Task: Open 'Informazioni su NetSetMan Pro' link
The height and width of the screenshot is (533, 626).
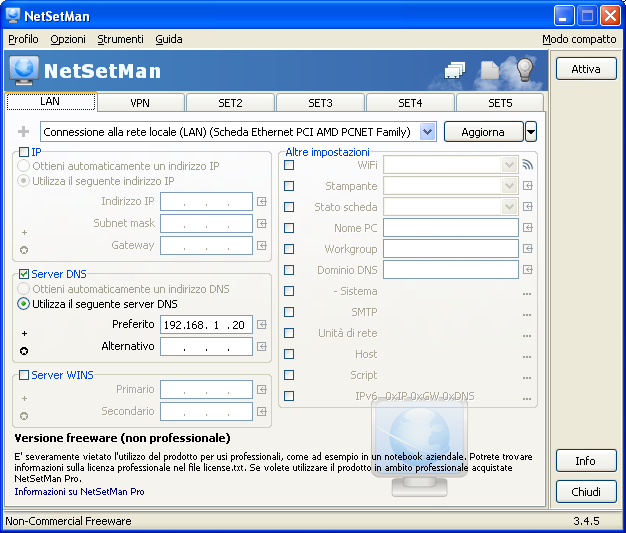Action: (x=79, y=491)
